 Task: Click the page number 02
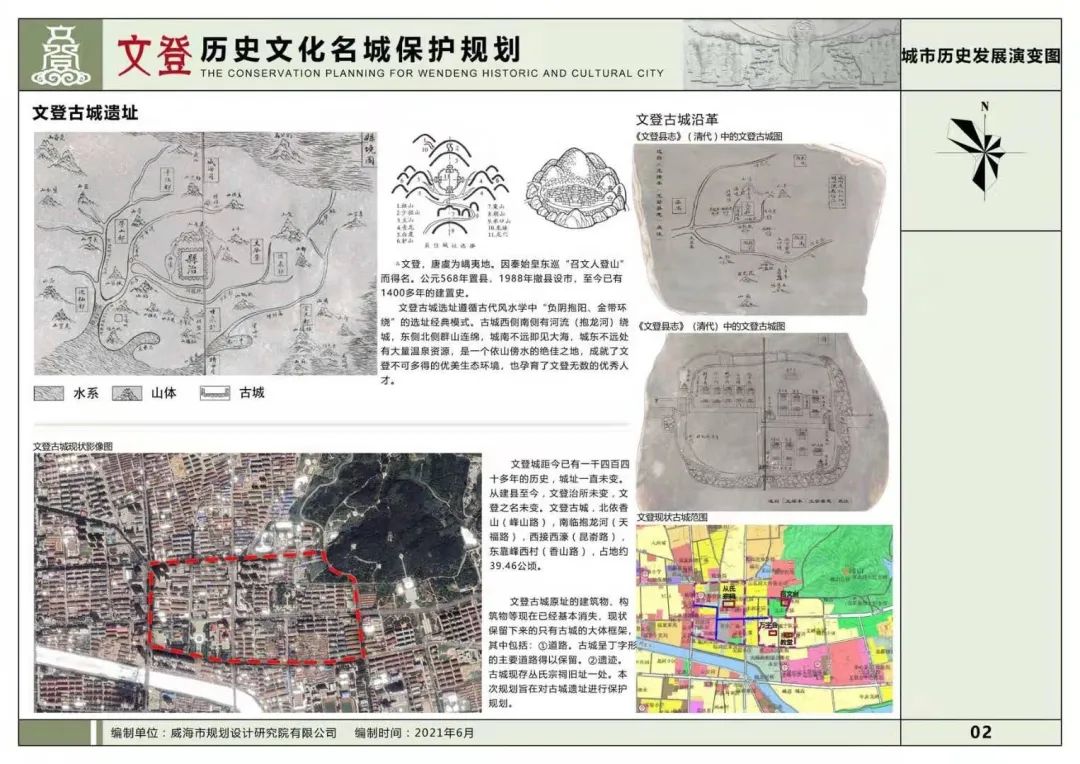981,732
